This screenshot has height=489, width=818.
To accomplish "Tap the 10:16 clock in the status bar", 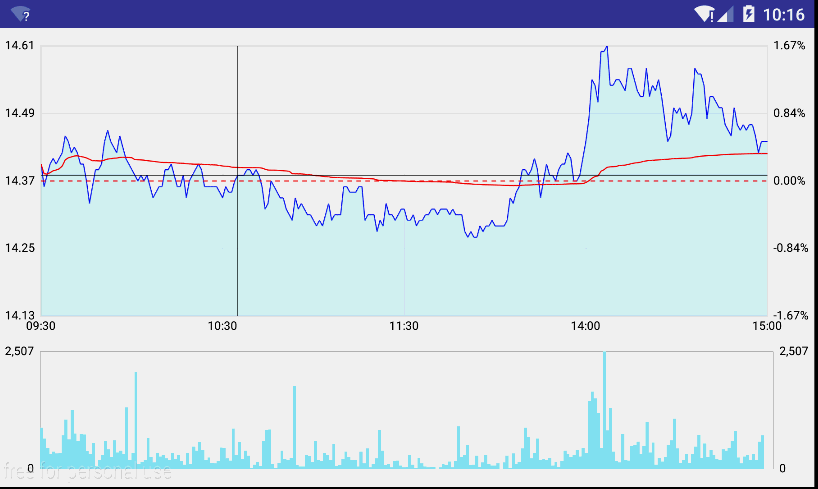I will [783, 14].
